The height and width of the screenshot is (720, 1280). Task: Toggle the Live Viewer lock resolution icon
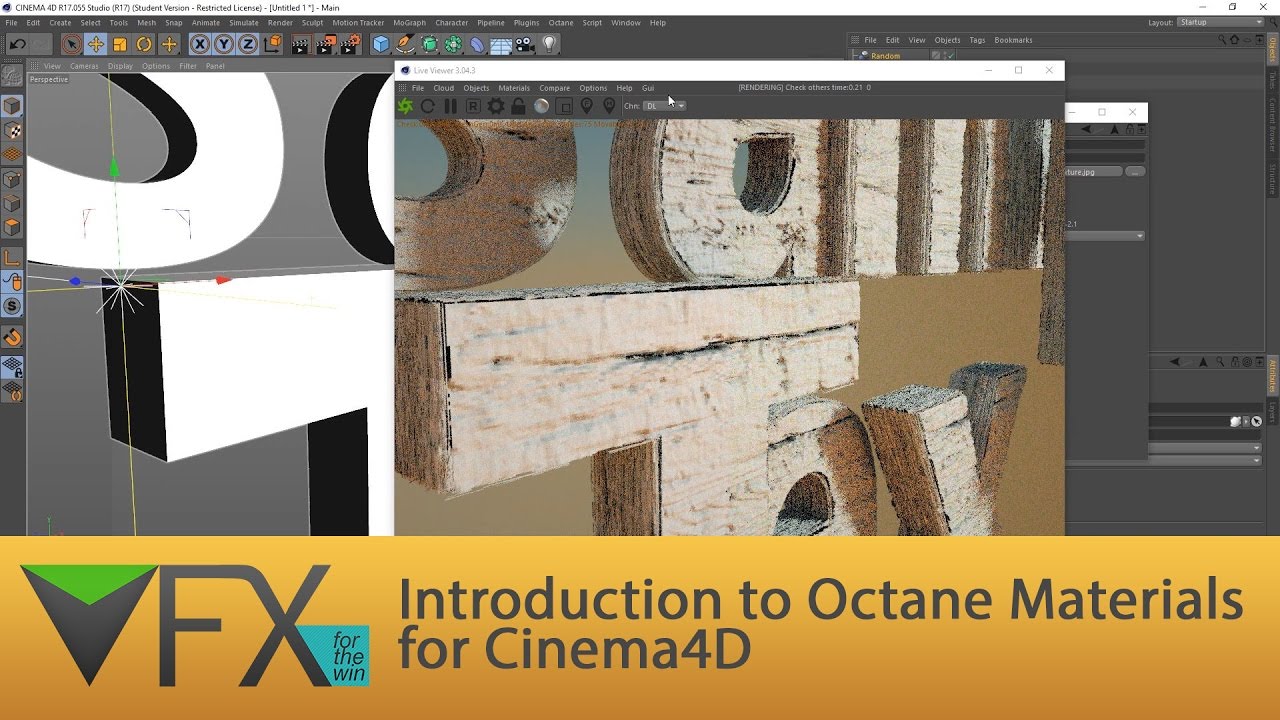pos(518,106)
